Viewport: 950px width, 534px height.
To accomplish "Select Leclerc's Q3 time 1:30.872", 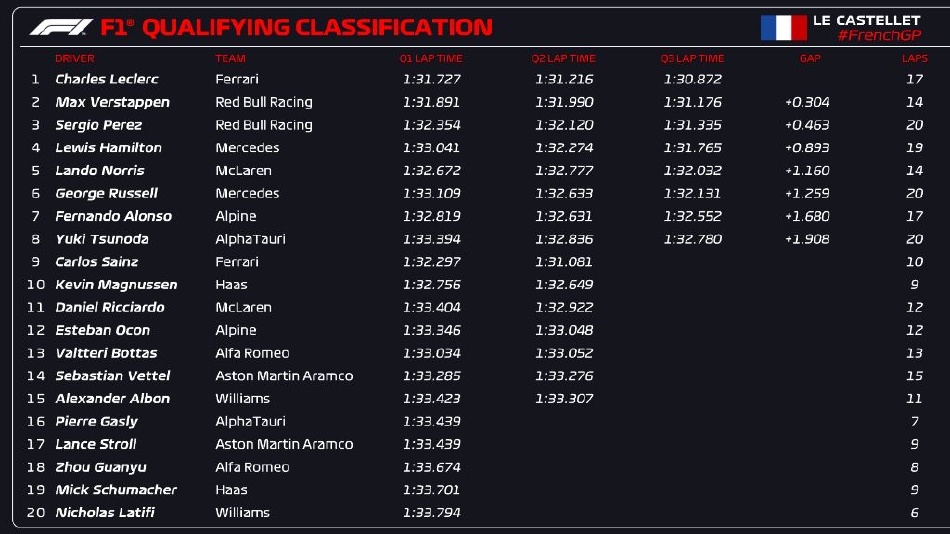I will click(692, 79).
